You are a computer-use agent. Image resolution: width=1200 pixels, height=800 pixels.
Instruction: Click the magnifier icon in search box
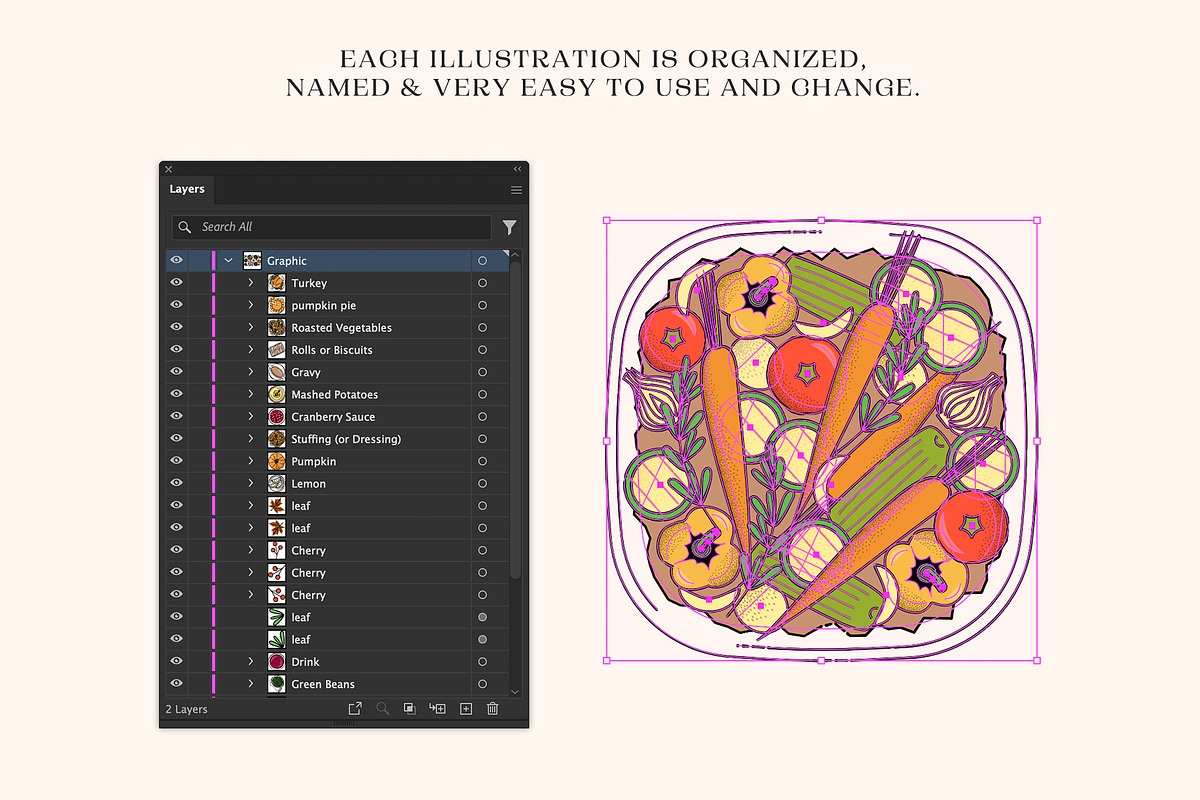[x=184, y=227]
